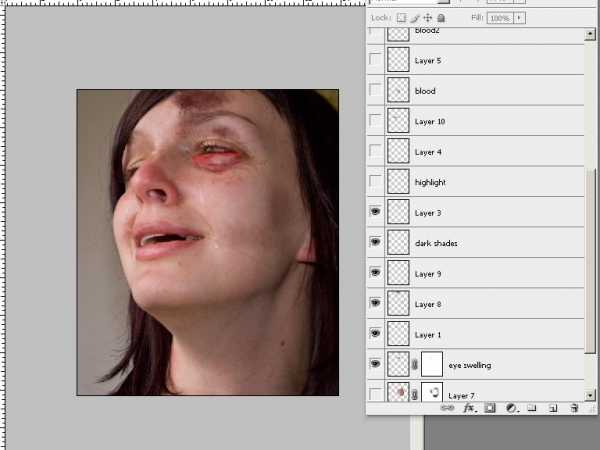
Task: Select Layer 8 thumbnail
Action: (x=398, y=303)
